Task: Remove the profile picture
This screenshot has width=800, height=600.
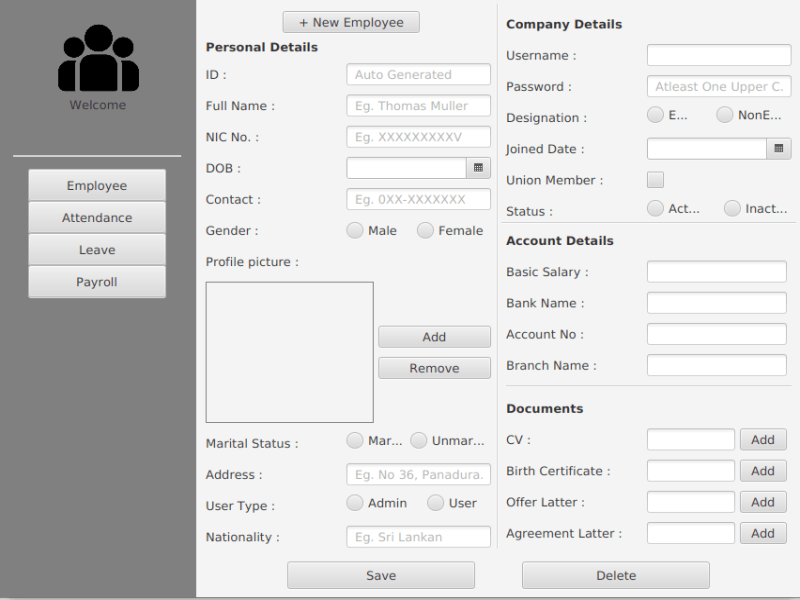Action: coord(434,368)
